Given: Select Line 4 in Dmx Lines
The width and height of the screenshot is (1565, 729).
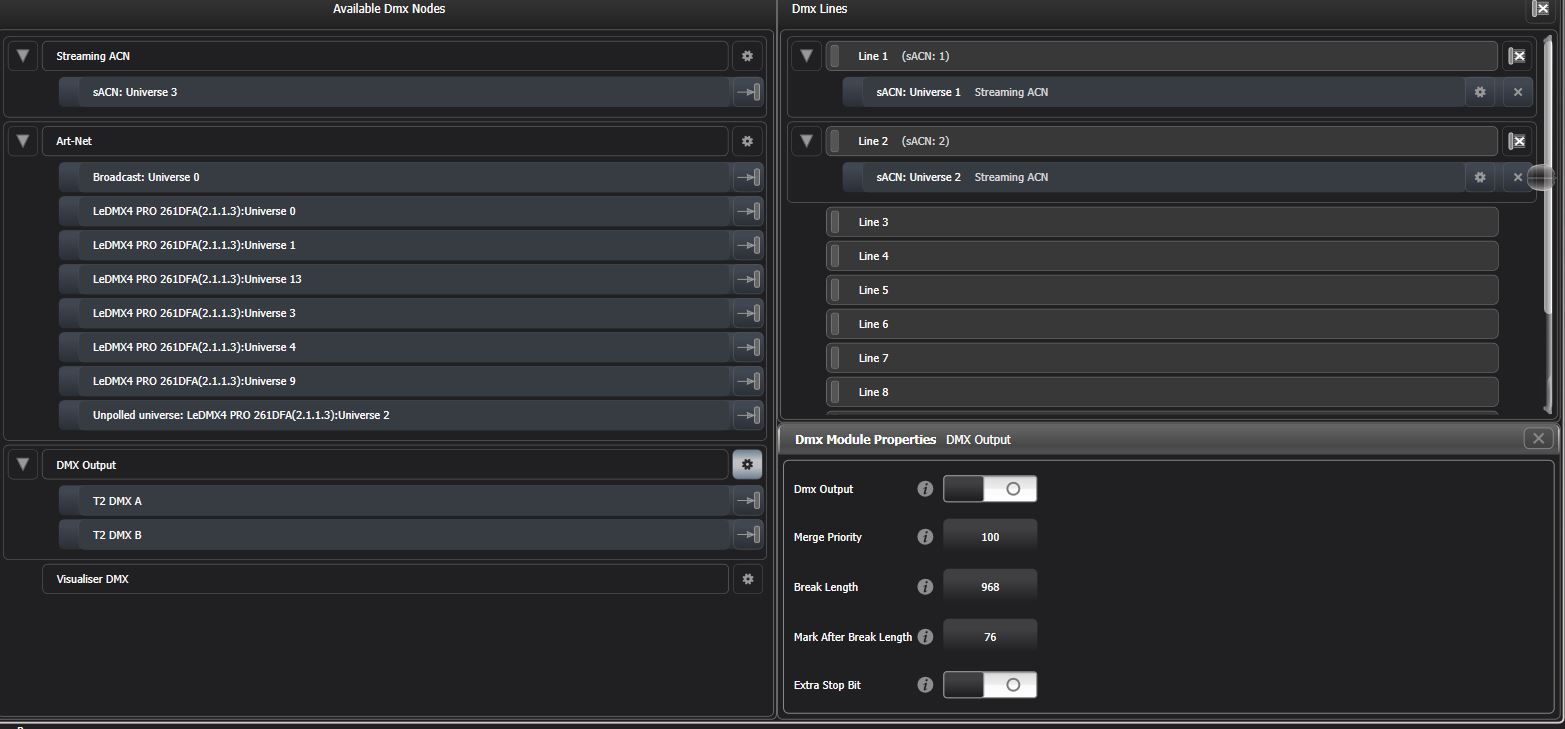Looking at the screenshot, I should tap(1162, 256).
